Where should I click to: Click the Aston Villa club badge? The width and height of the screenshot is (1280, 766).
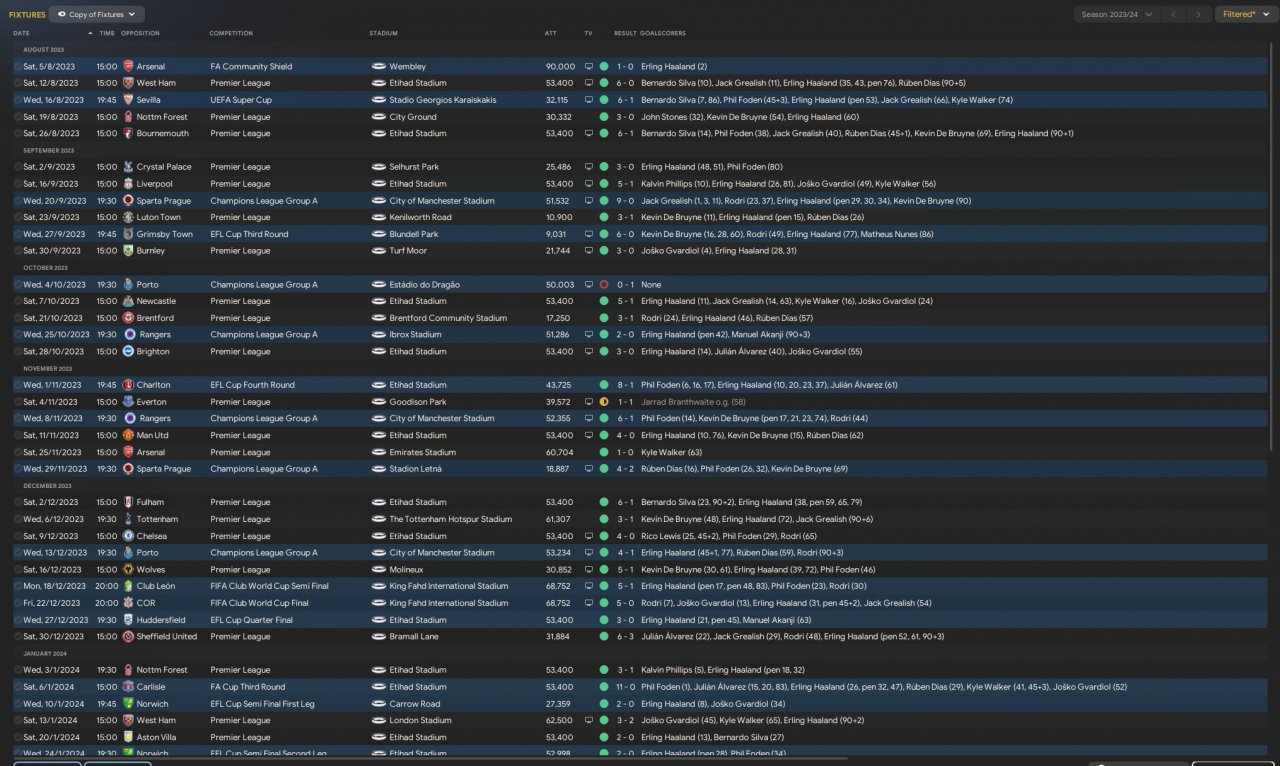pos(128,737)
